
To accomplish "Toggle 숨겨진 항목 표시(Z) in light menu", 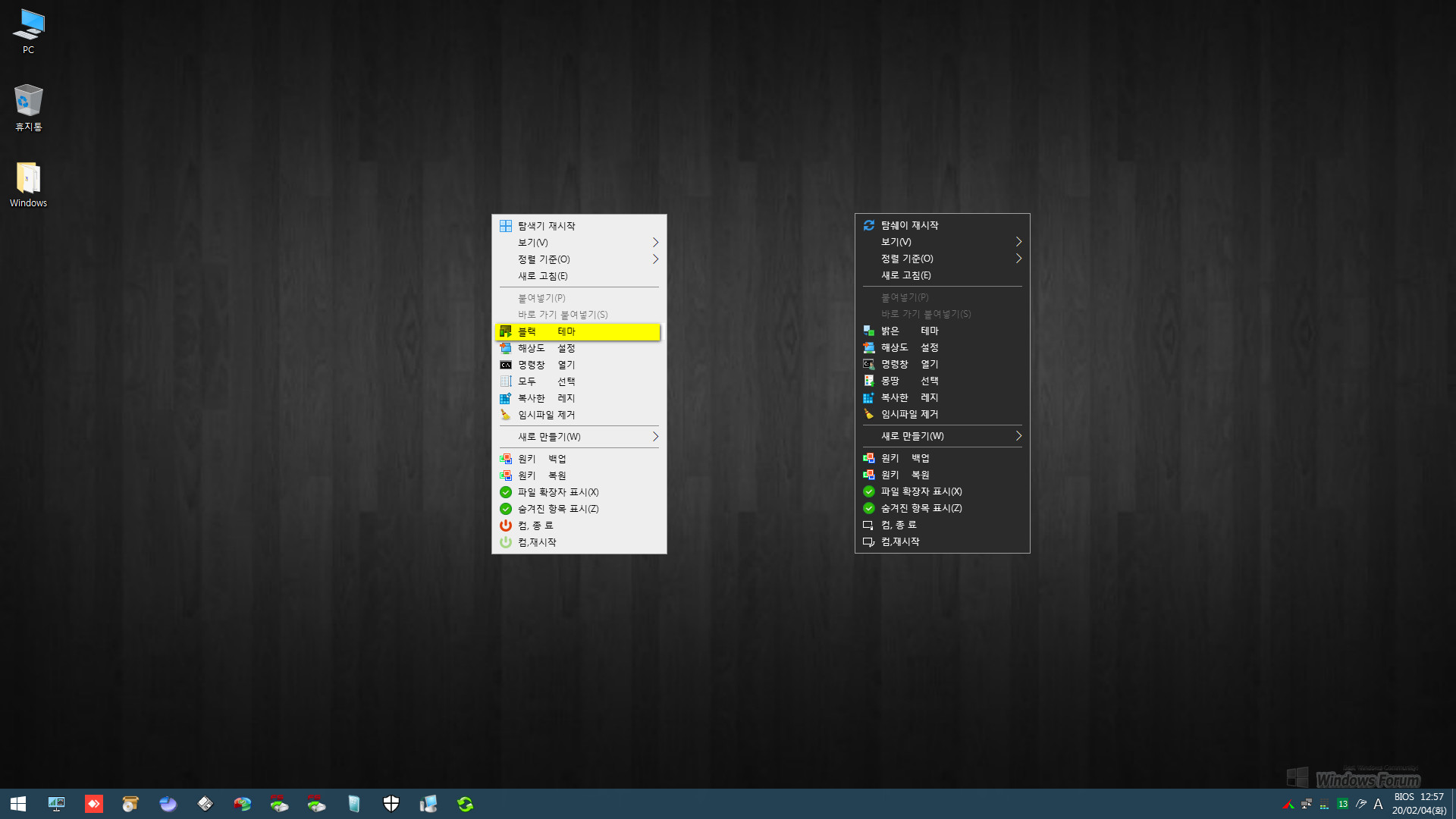I will (579, 509).
